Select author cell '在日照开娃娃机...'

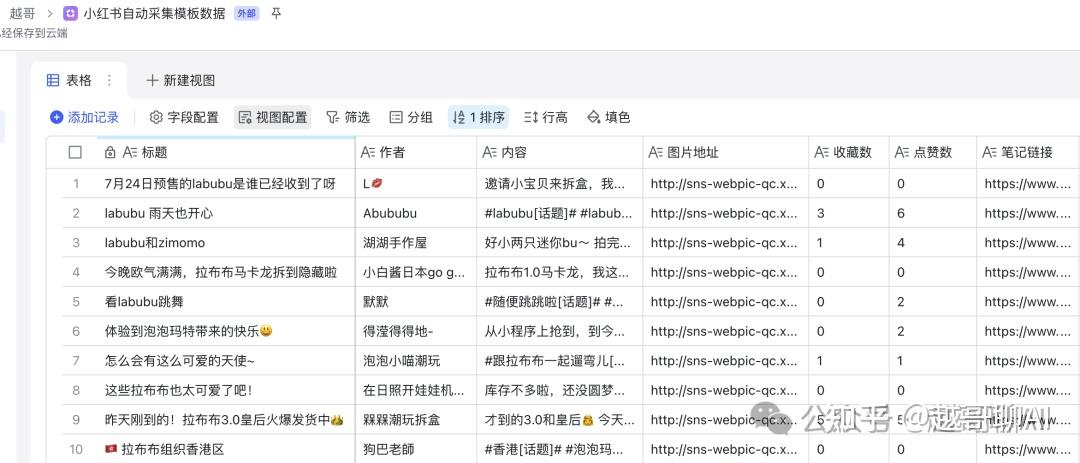pos(416,391)
